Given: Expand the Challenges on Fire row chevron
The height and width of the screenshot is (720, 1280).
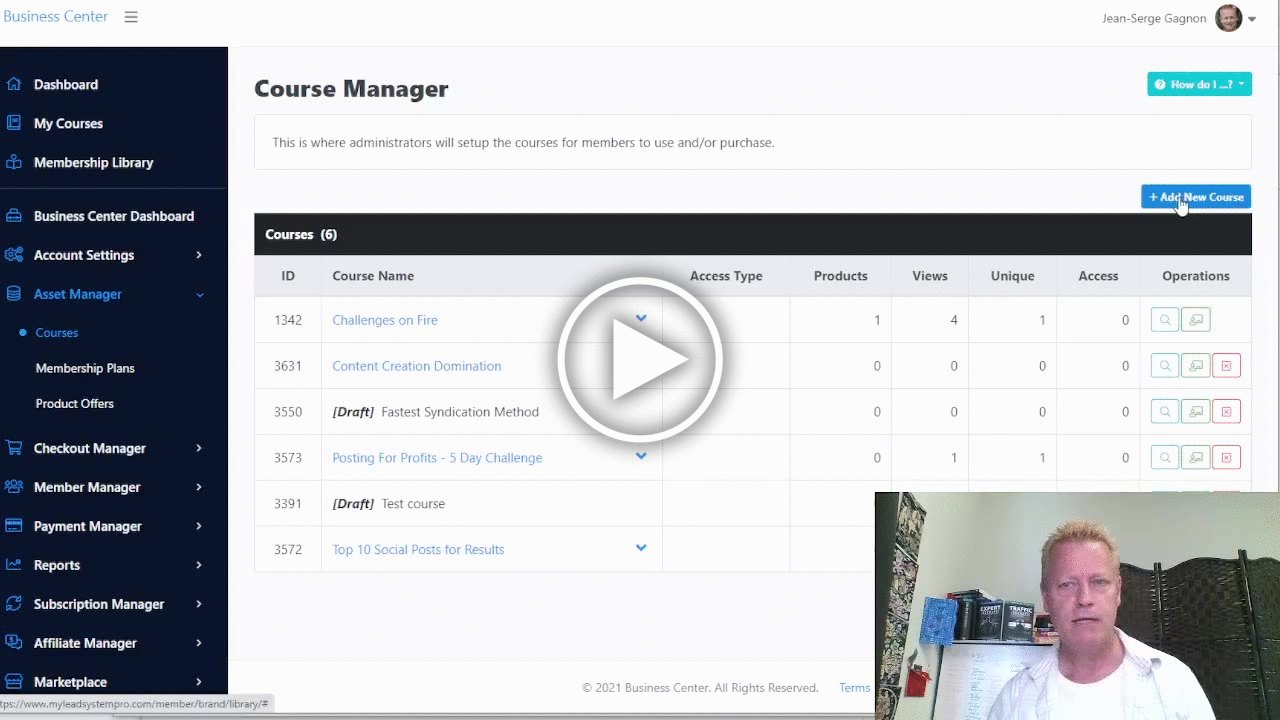Looking at the screenshot, I should coord(641,319).
